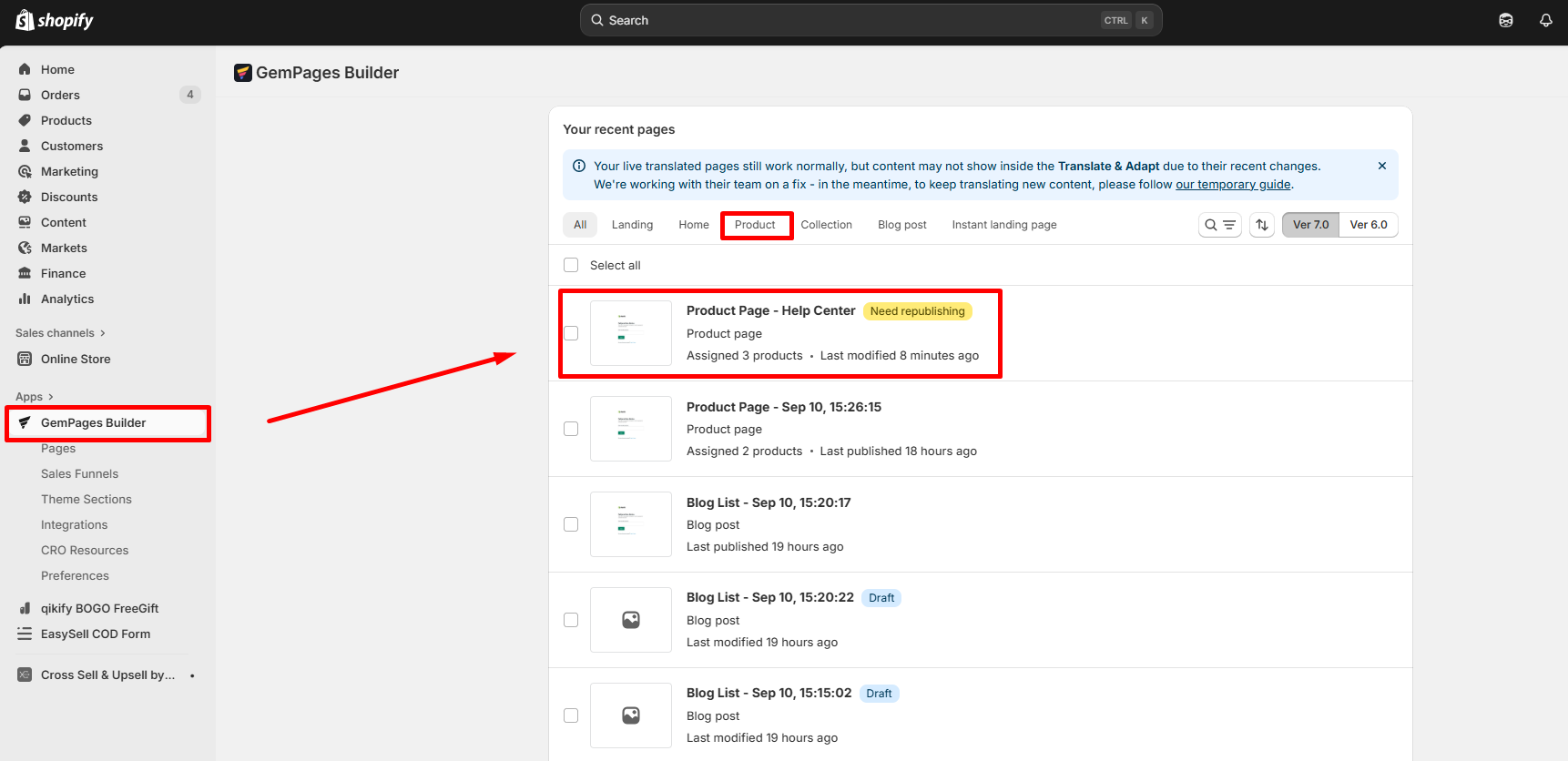Image resolution: width=1568 pixels, height=761 pixels.
Task: Dismiss the translation info banner
Action: pos(1381,166)
